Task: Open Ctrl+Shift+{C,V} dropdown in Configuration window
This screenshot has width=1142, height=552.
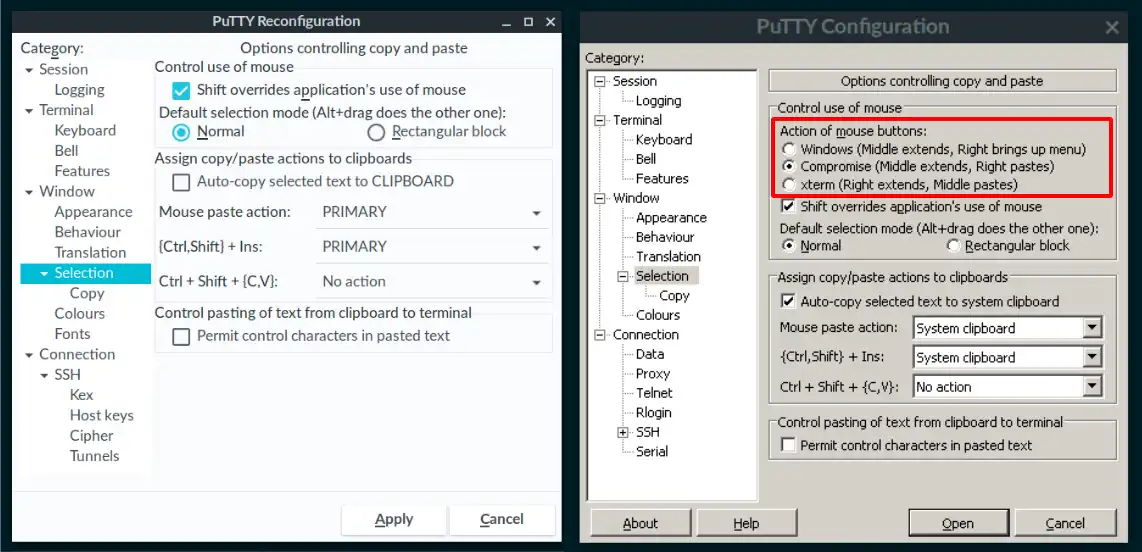Action: click(x=1008, y=387)
